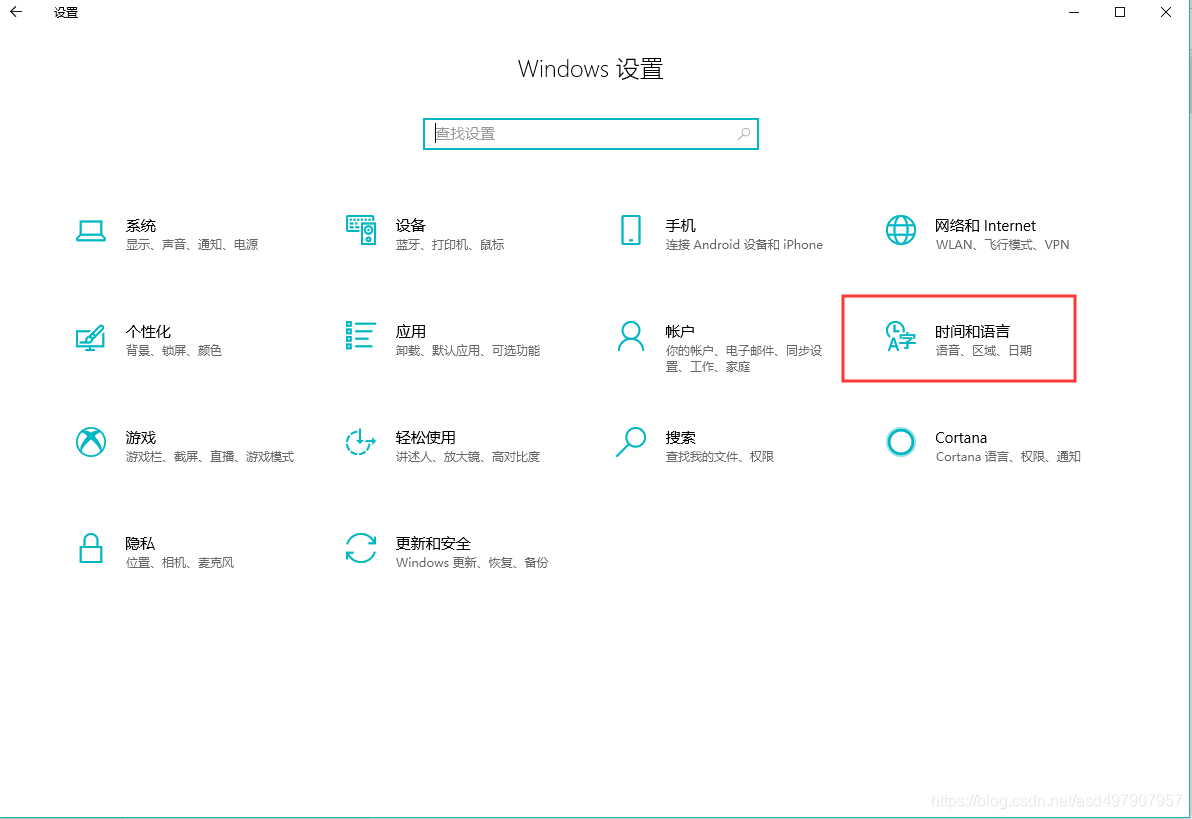Click description 查找我的文件、权限

click(x=720, y=457)
